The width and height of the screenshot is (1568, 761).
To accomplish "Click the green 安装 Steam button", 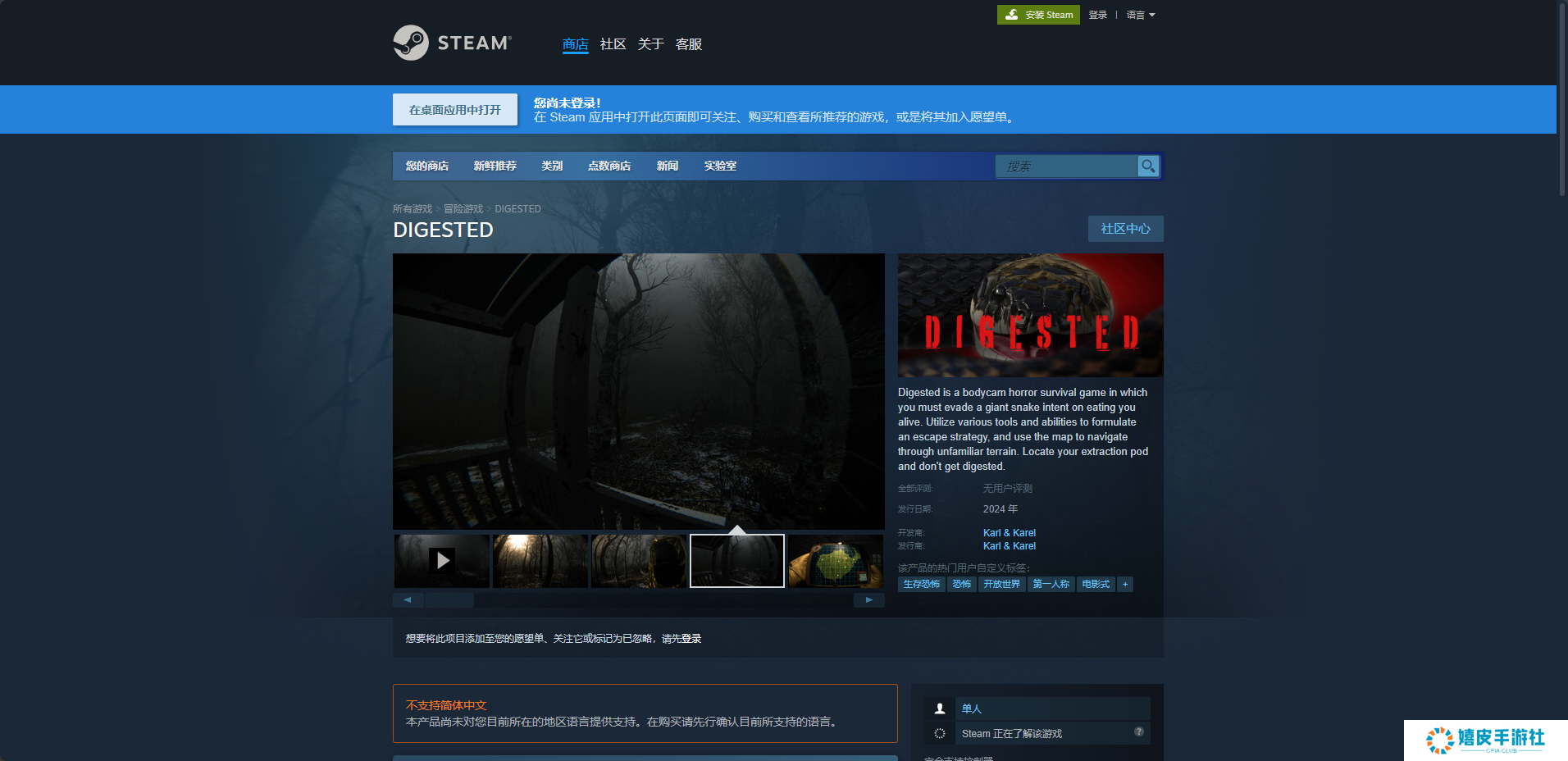I will pyautogui.click(x=1038, y=15).
